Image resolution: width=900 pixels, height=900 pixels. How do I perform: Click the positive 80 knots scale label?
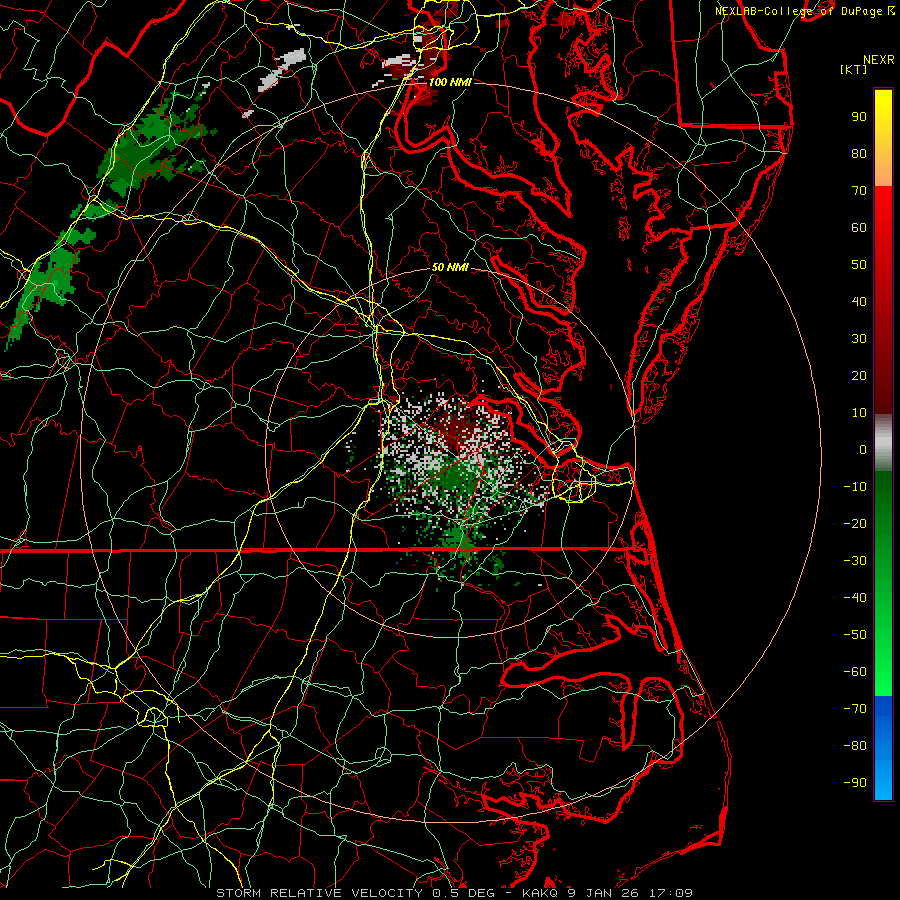859,153
